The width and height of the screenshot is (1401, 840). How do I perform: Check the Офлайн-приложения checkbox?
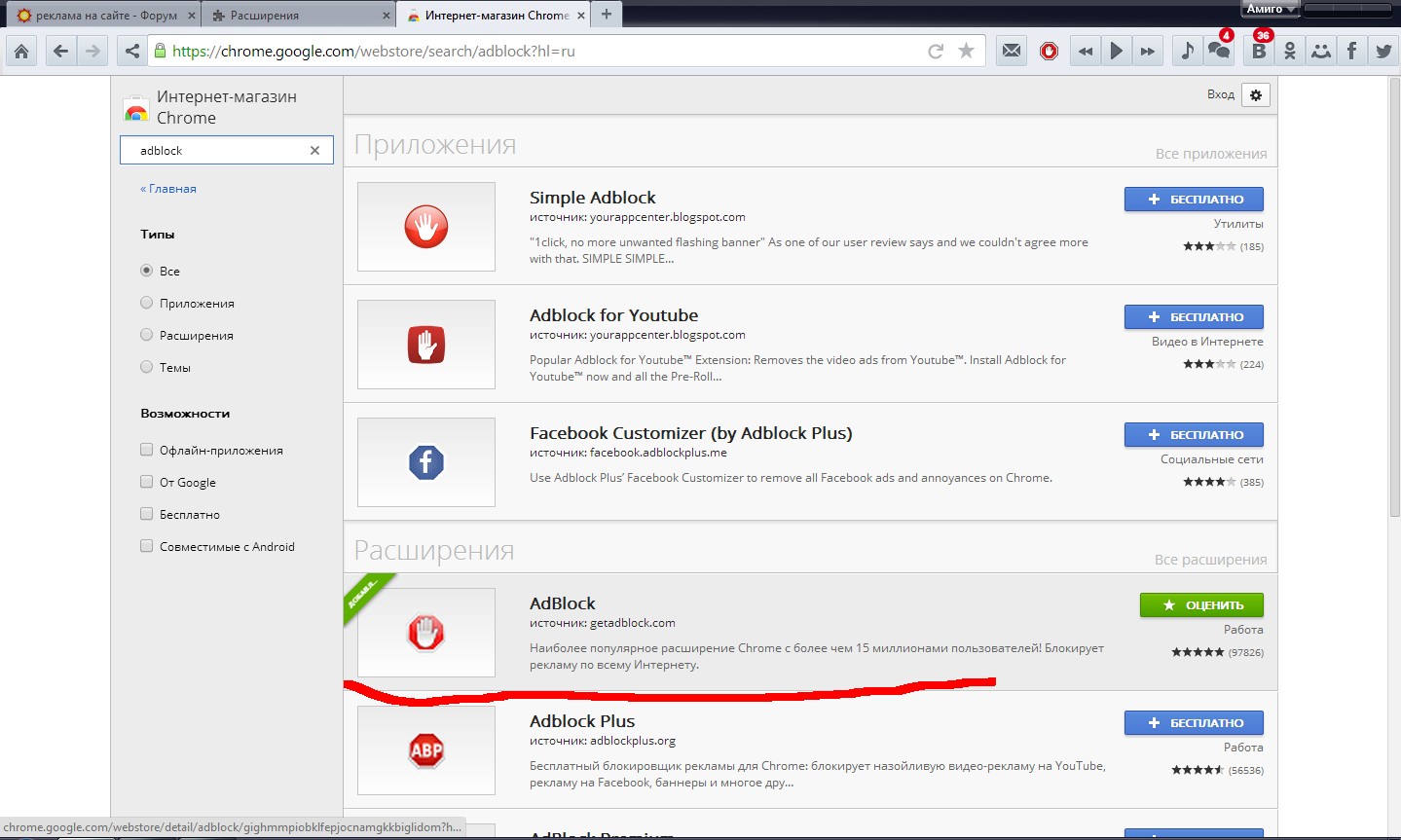(x=147, y=450)
